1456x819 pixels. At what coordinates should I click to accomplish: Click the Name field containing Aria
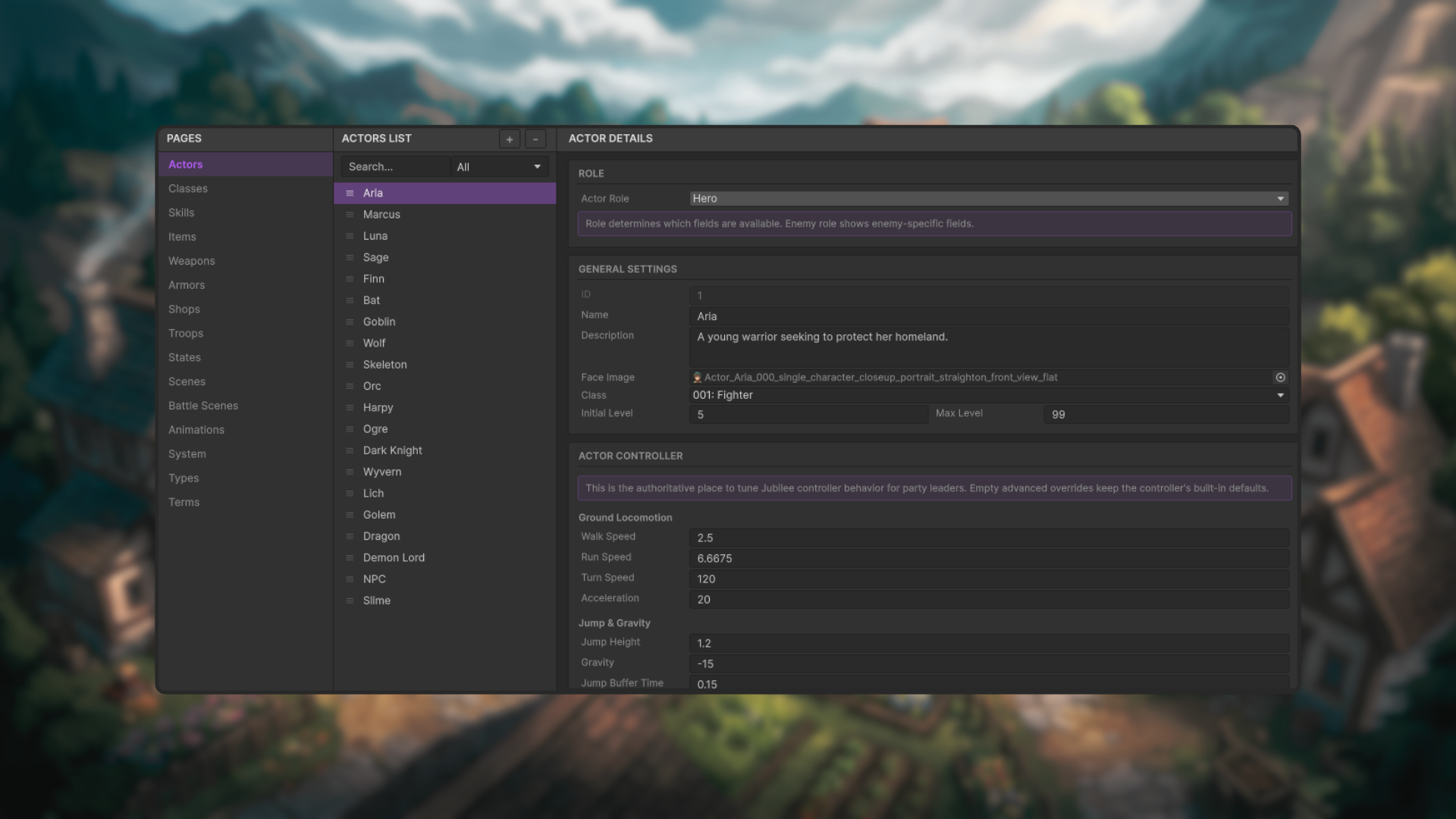point(989,316)
